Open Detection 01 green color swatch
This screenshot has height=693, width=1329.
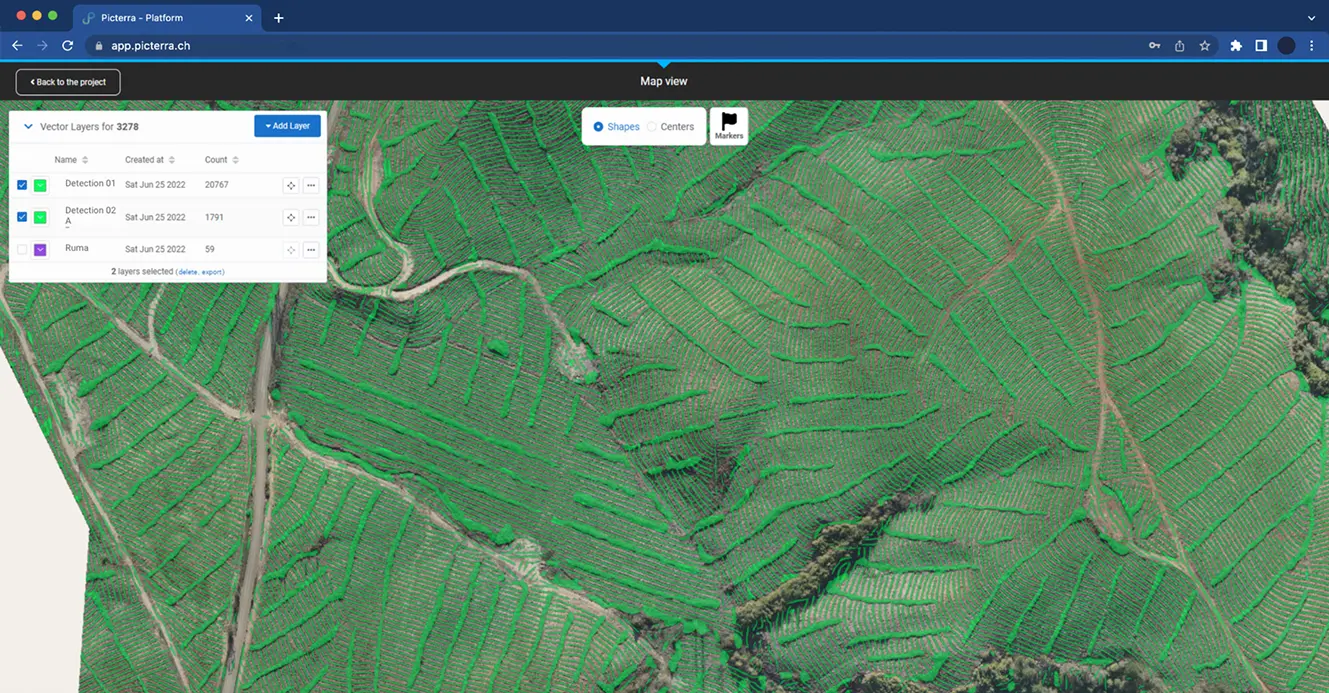coord(40,185)
